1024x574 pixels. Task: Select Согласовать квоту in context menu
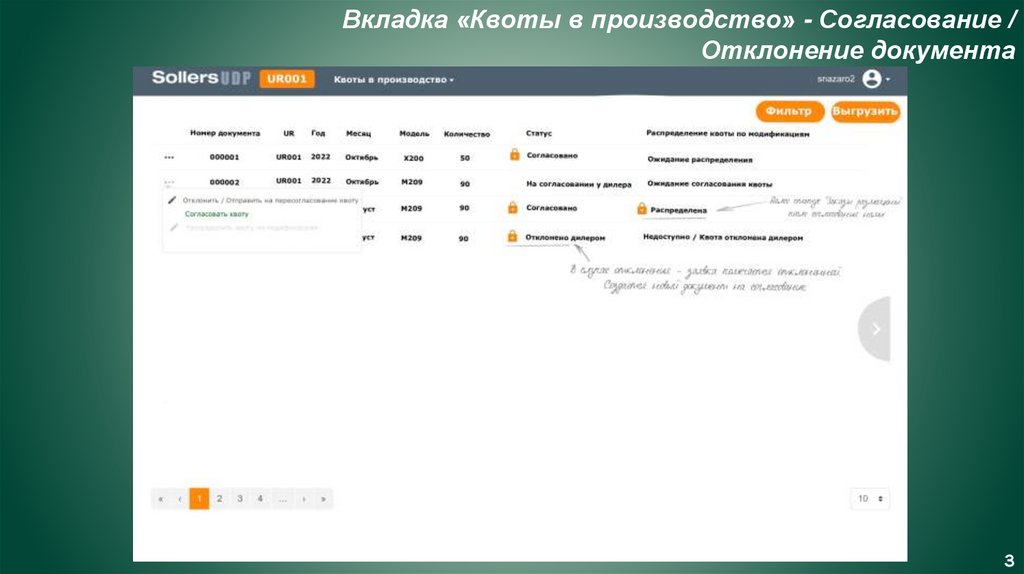(217, 214)
